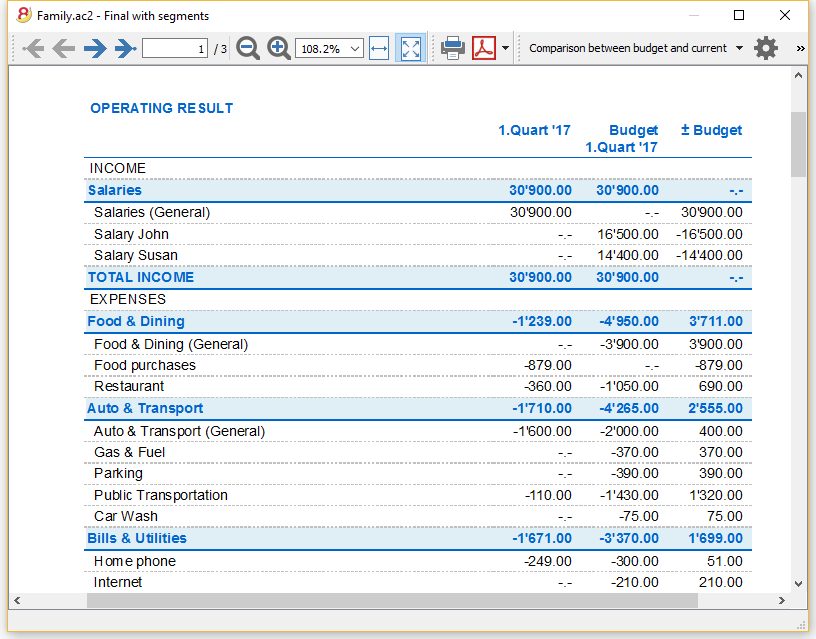Viewport: 816px width, 639px height.
Task: Go to next page arrow
Action: (95, 48)
